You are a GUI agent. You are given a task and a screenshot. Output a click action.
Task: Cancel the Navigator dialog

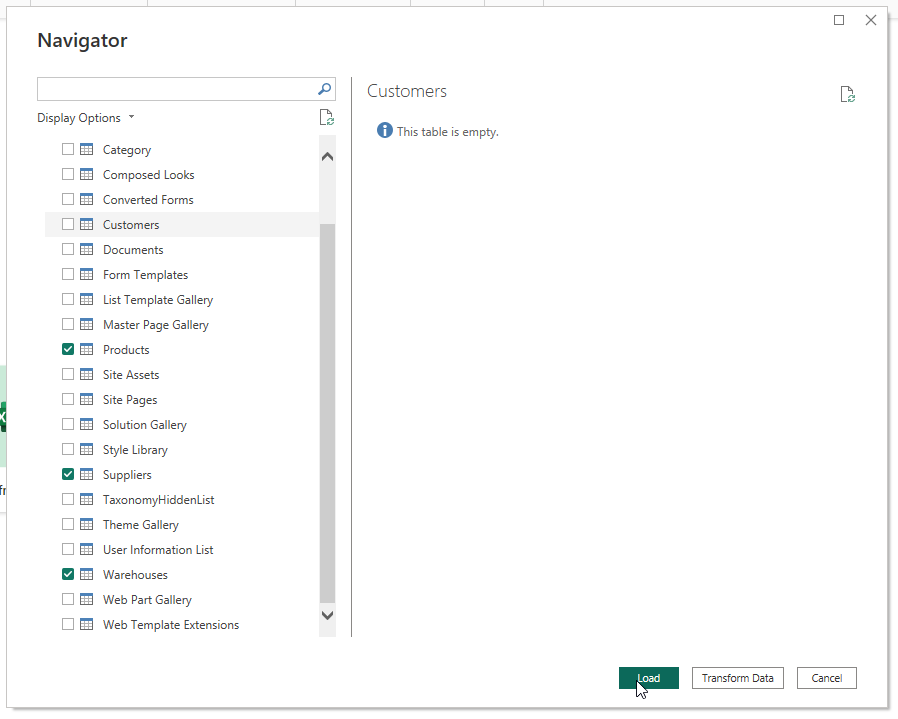pyautogui.click(x=826, y=678)
